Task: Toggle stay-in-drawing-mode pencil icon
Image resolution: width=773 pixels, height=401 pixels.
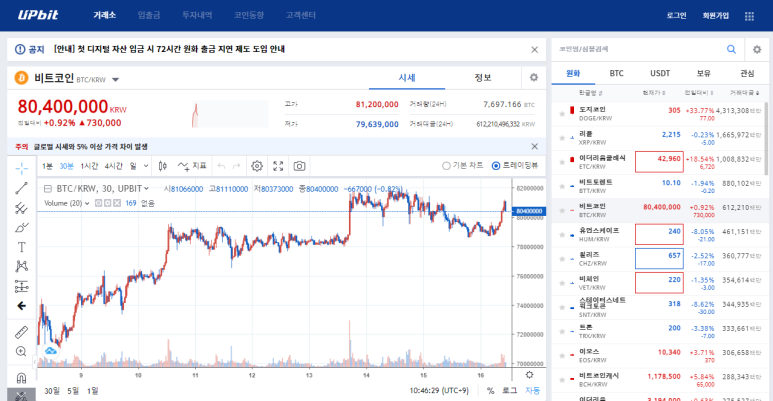Action: coord(21,396)
